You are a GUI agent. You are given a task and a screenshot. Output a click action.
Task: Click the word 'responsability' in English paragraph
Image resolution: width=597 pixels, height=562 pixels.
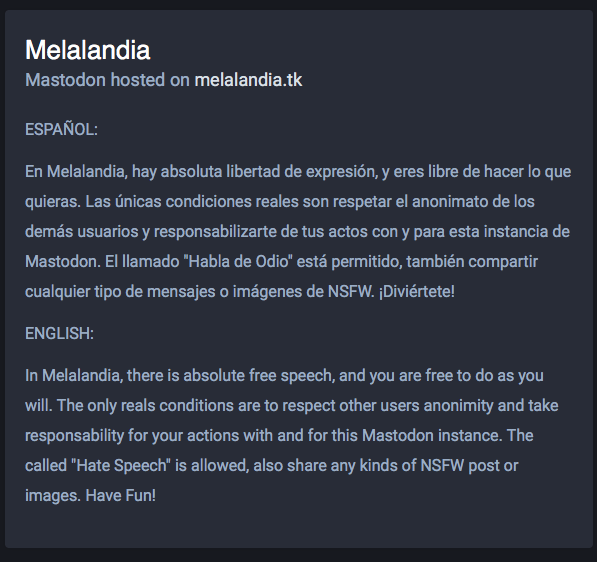point(75,436)
